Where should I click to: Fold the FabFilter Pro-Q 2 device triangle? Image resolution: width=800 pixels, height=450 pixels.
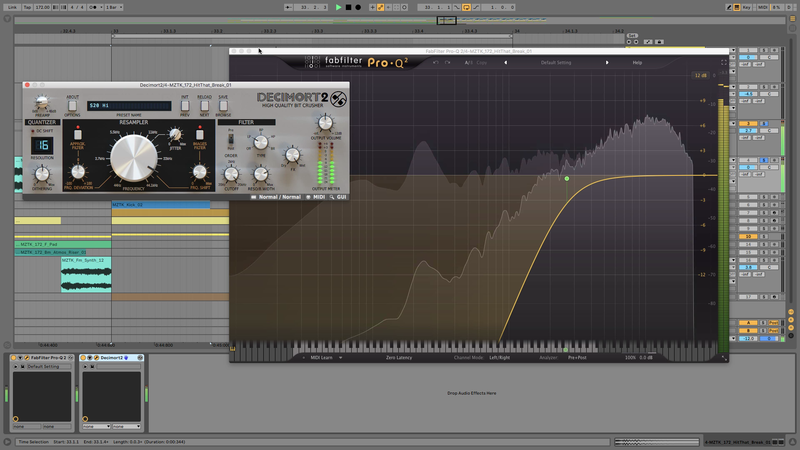pos(19,358)
